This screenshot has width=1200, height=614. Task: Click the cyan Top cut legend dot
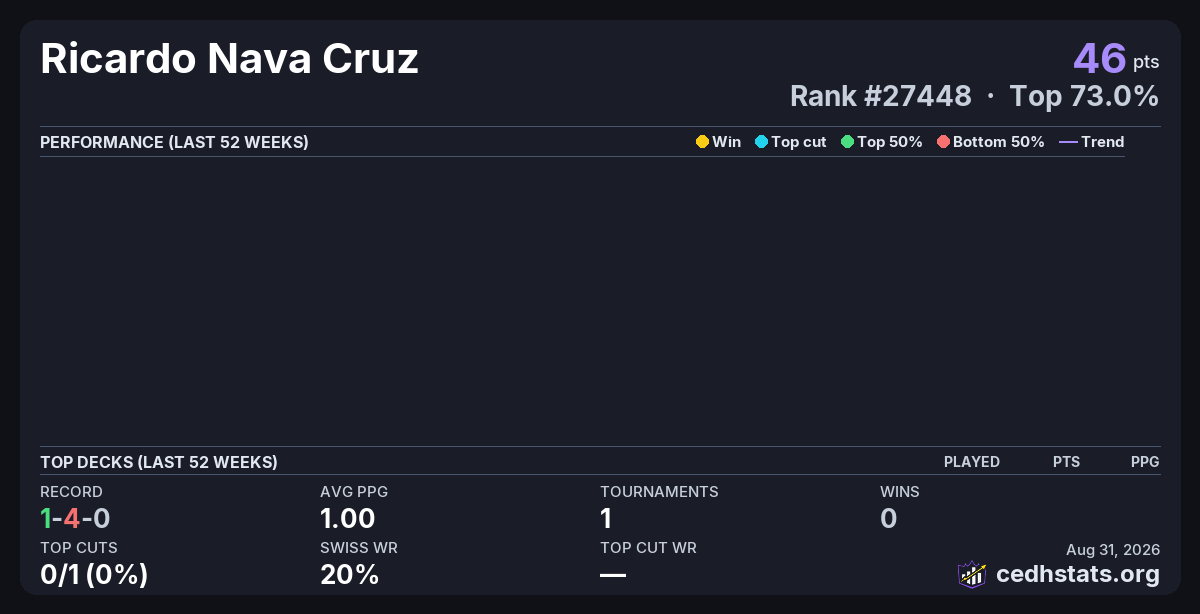coord(761,142)
